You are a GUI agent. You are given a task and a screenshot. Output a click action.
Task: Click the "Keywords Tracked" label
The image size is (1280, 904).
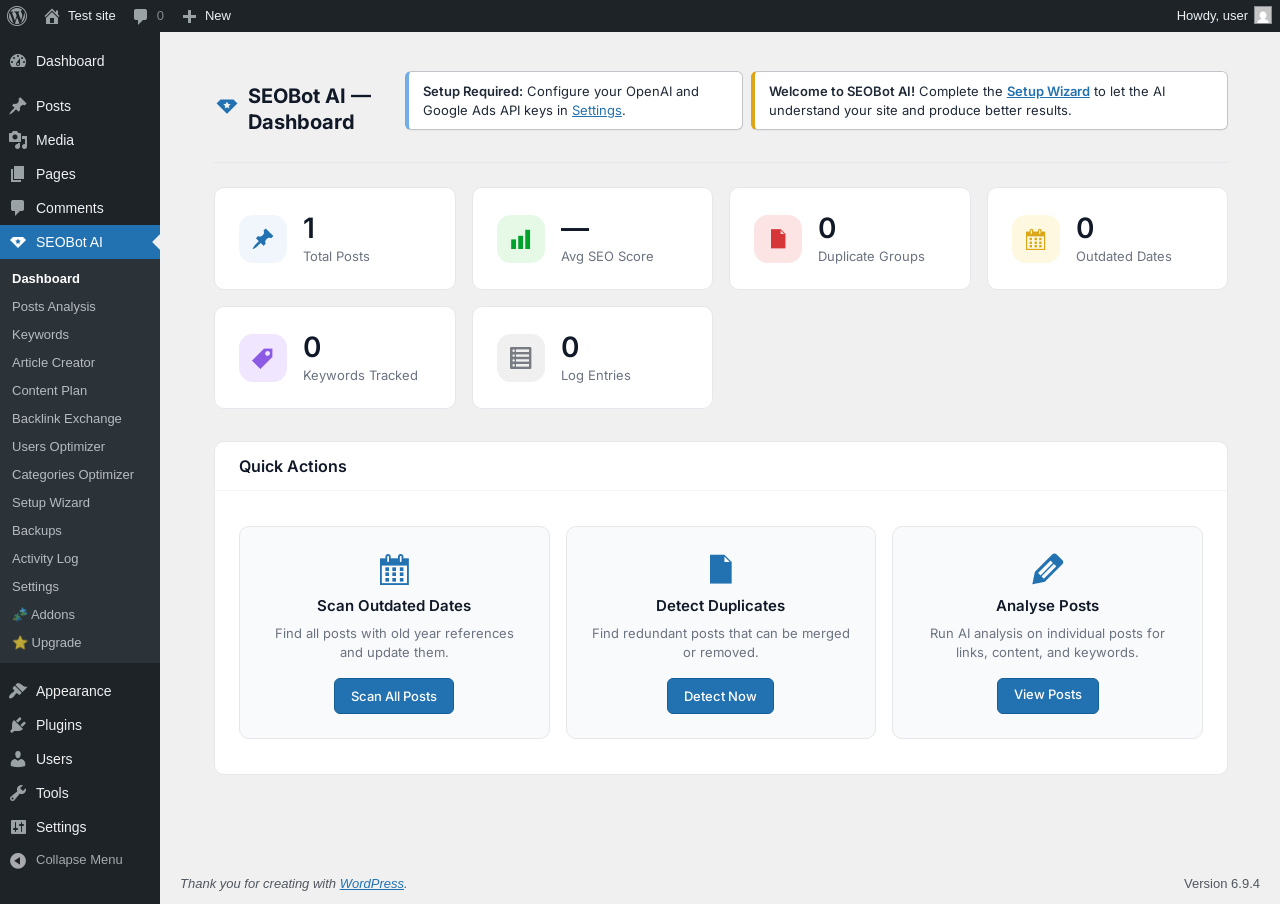click(360, 376)
